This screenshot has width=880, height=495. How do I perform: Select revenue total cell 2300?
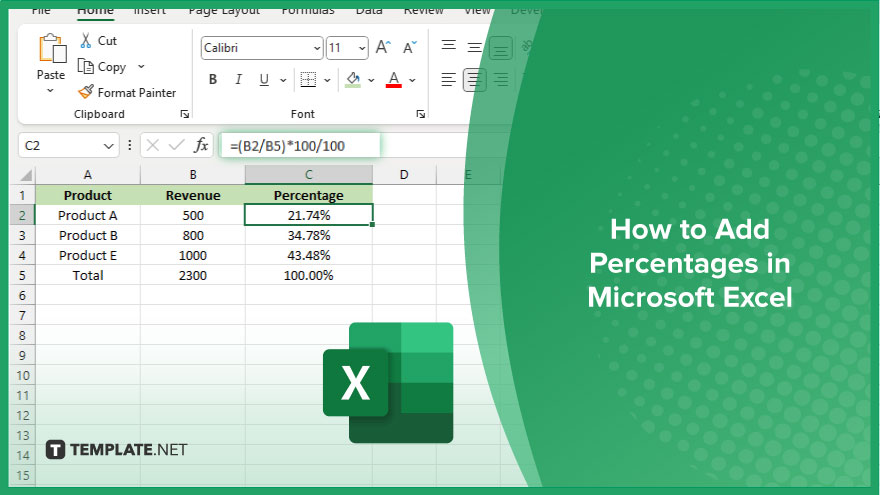192,276
